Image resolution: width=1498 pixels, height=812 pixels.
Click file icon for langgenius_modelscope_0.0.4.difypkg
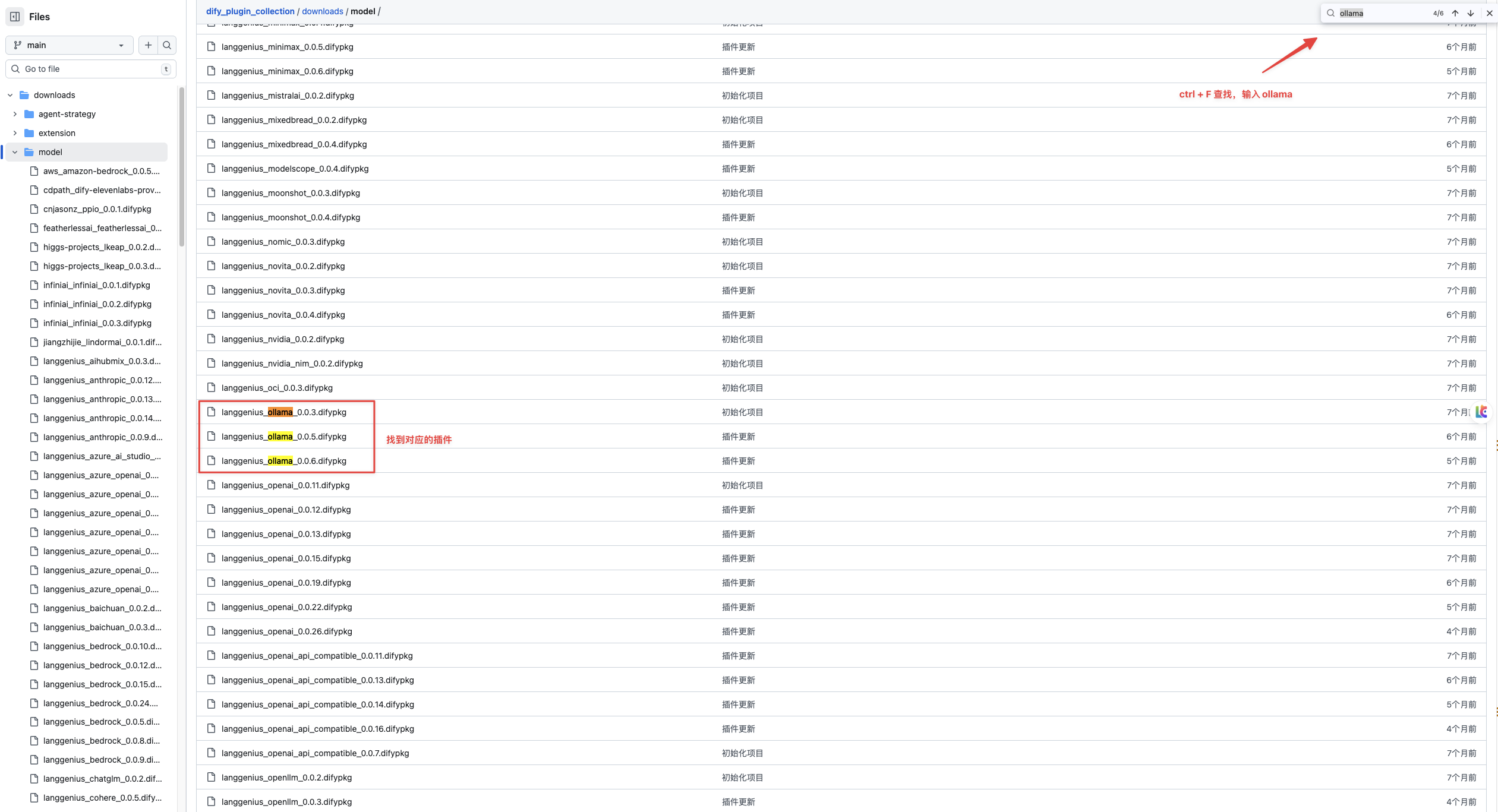211,168
